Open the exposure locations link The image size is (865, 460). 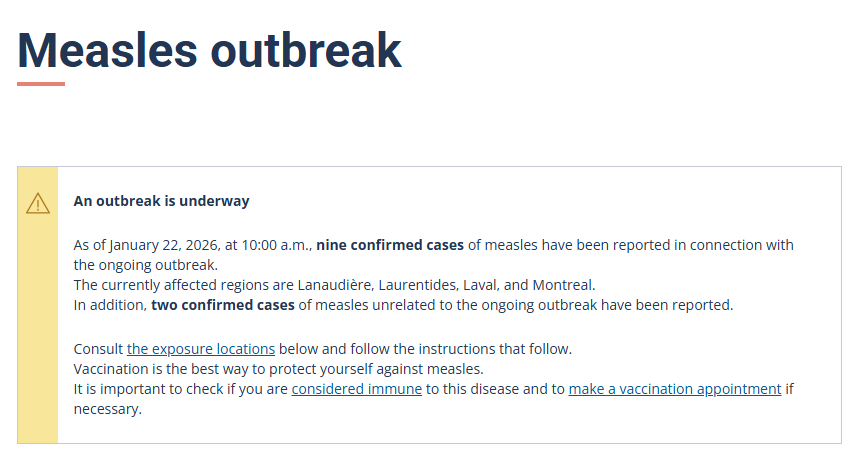coord(200,349)
